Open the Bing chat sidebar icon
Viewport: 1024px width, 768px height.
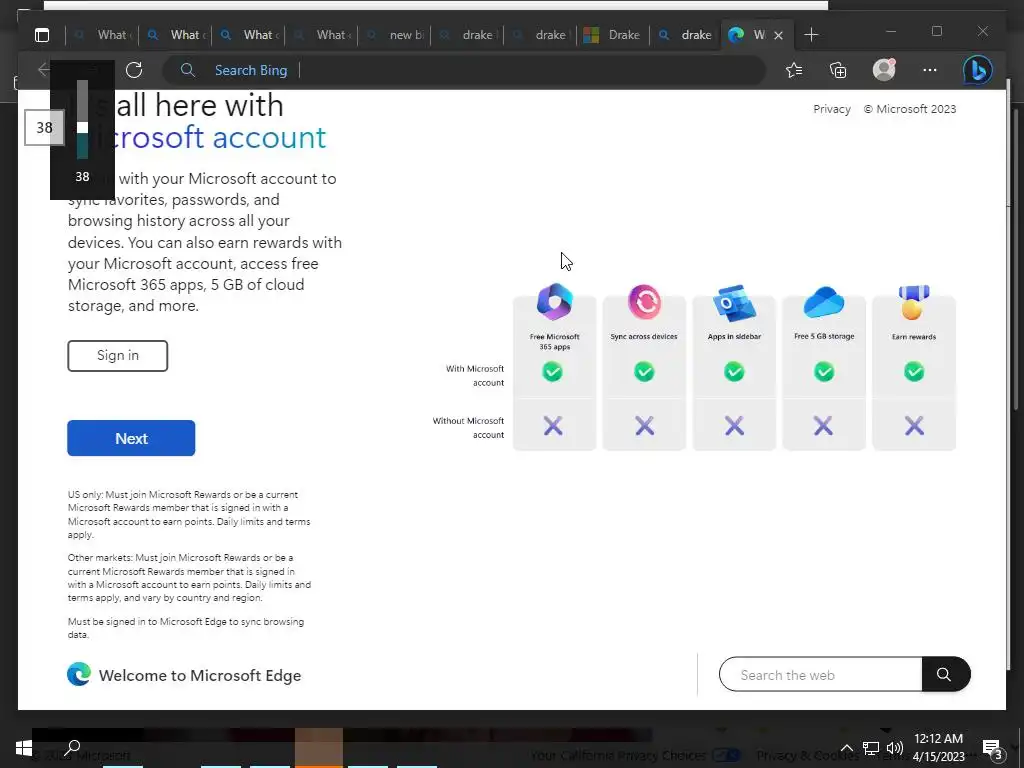(x=977, y=70)
